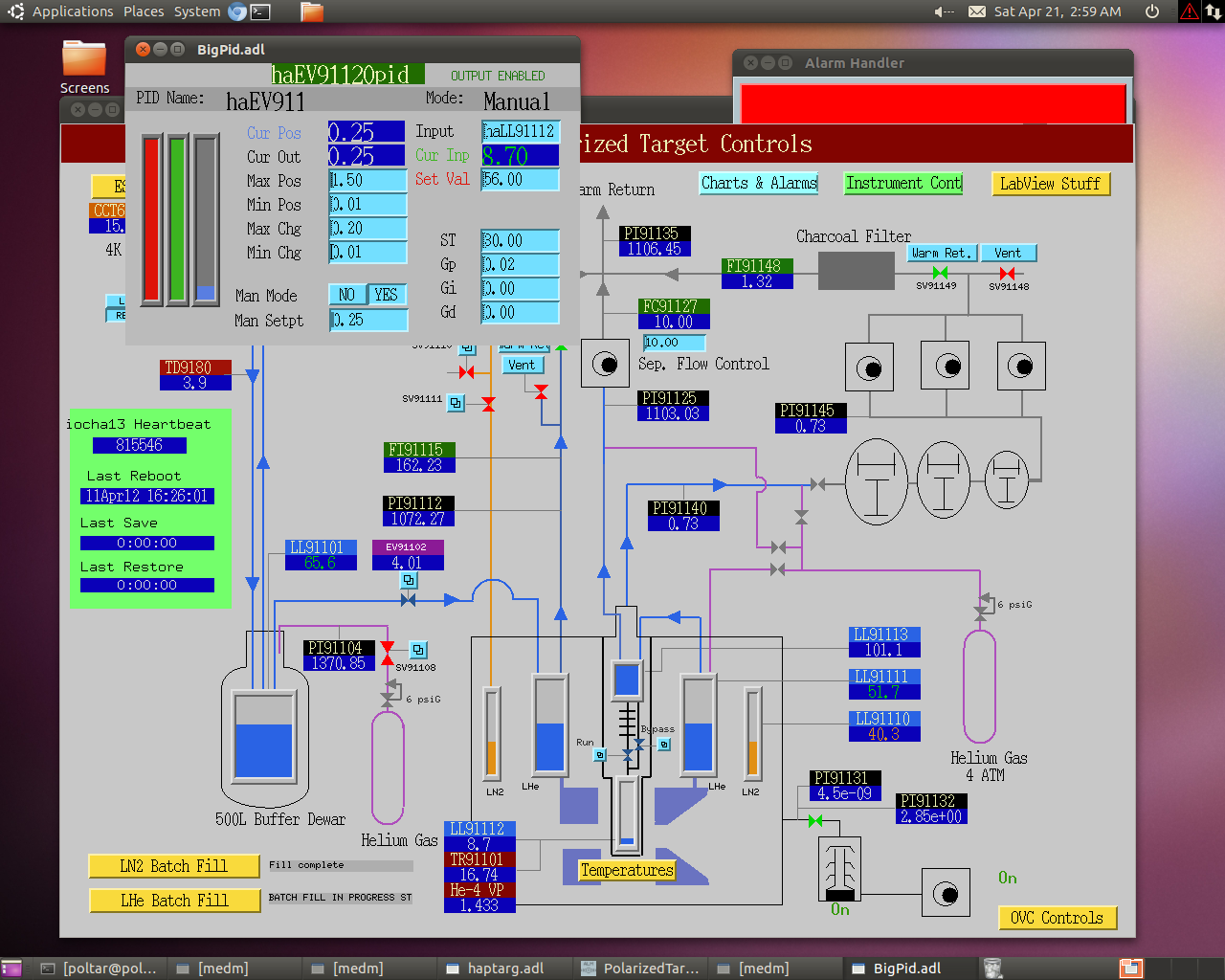Click the pump symbol beside OVC Controls
The width and height of the screenshot is (1225, 980).
(x=946, y=894)
